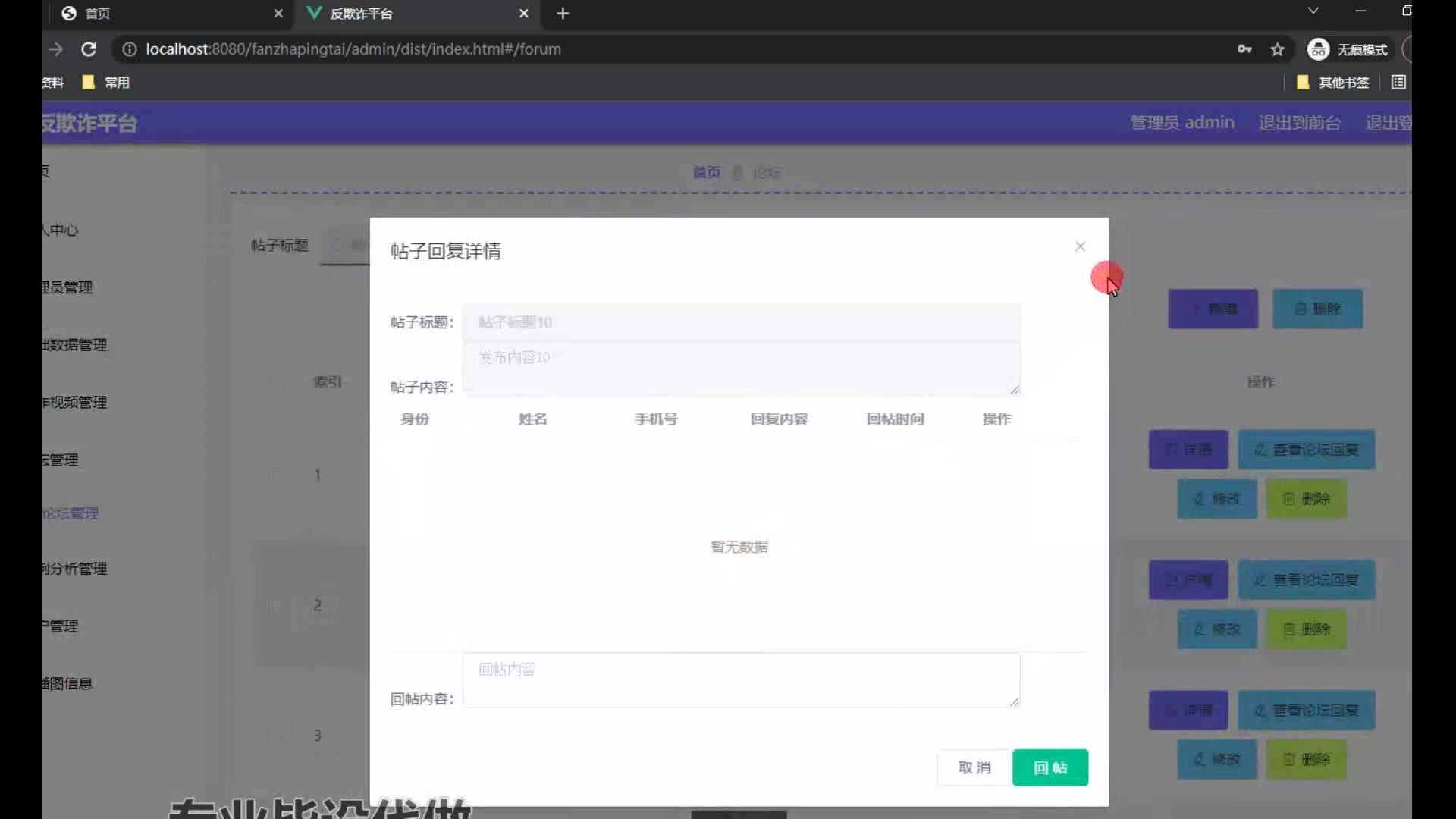Click the 帖子标题 field in the dialog

point(741,322)
